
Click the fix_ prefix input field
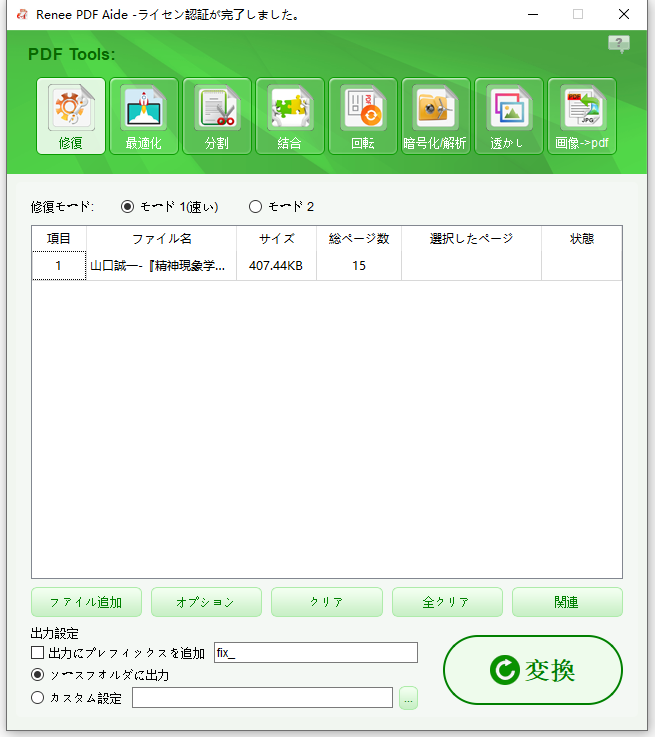(316, 652)
